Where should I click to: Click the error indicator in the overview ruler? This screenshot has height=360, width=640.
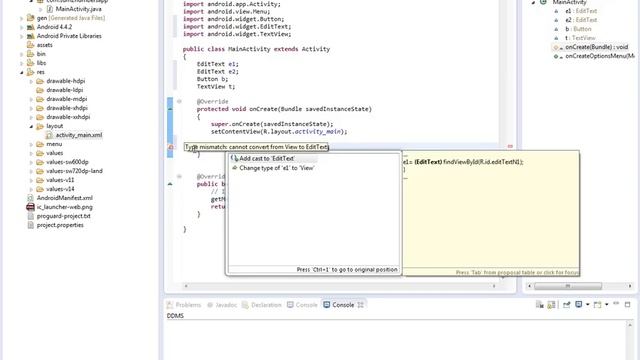(x=510, y=146)
